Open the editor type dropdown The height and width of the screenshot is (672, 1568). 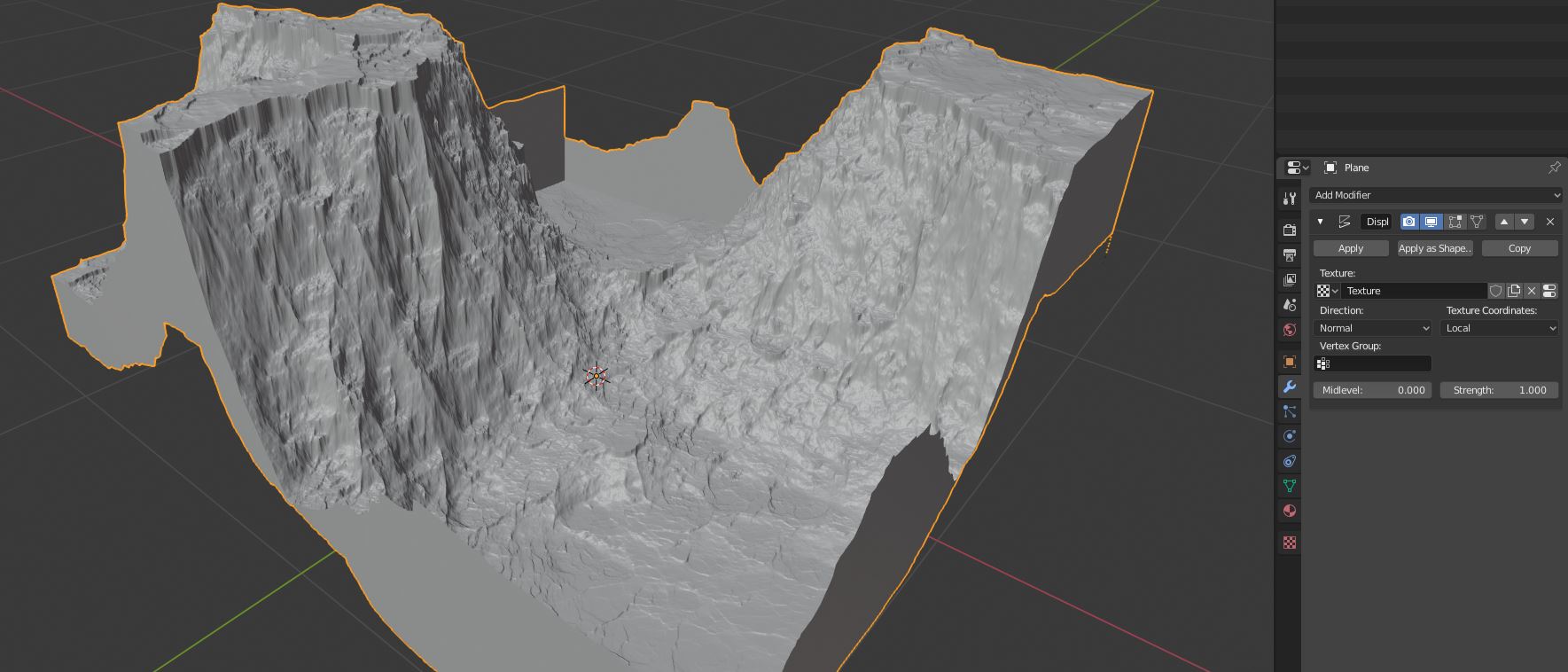(1297, 168)
